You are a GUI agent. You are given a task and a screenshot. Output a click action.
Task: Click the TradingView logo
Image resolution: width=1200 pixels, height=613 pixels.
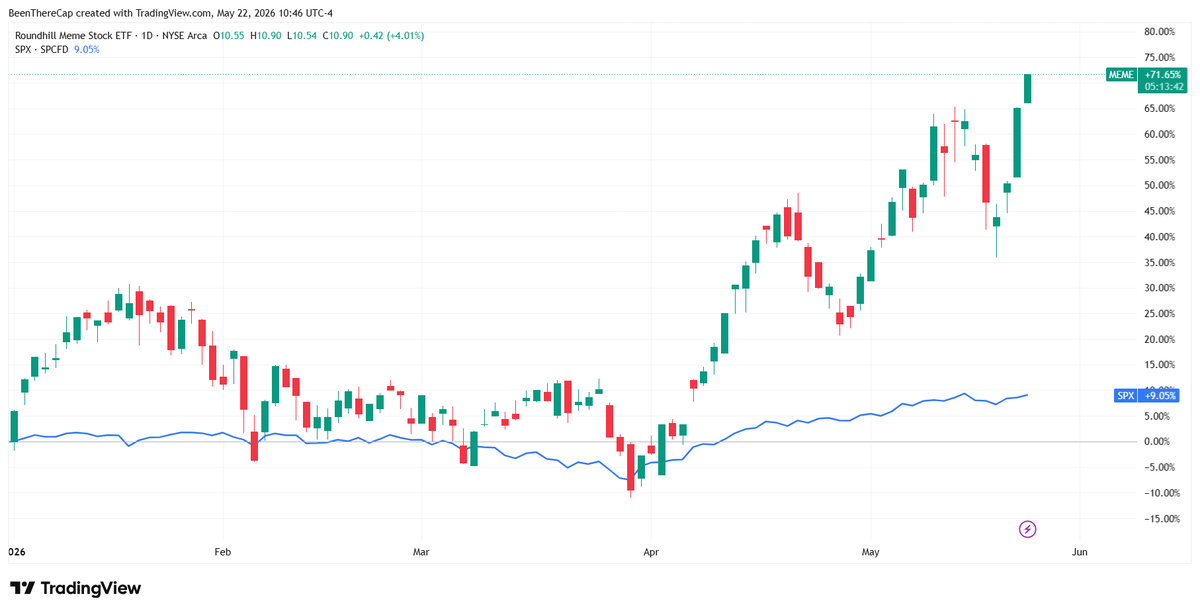[x=76, y=588]
